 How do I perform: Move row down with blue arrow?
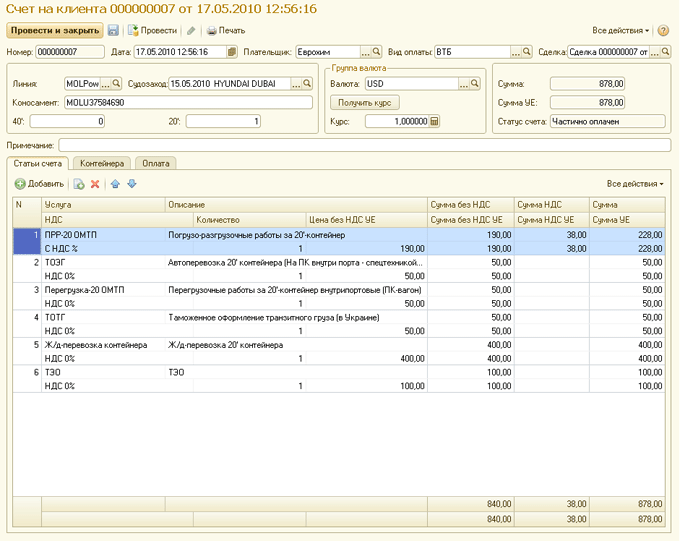[x=132, y=184]
